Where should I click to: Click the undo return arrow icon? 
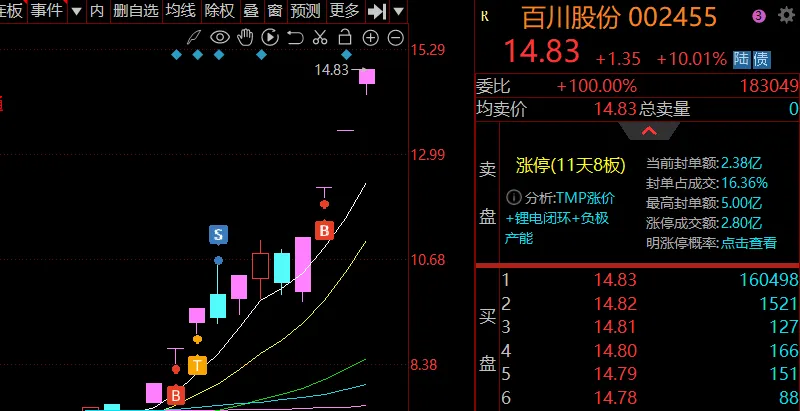[295, 37]
